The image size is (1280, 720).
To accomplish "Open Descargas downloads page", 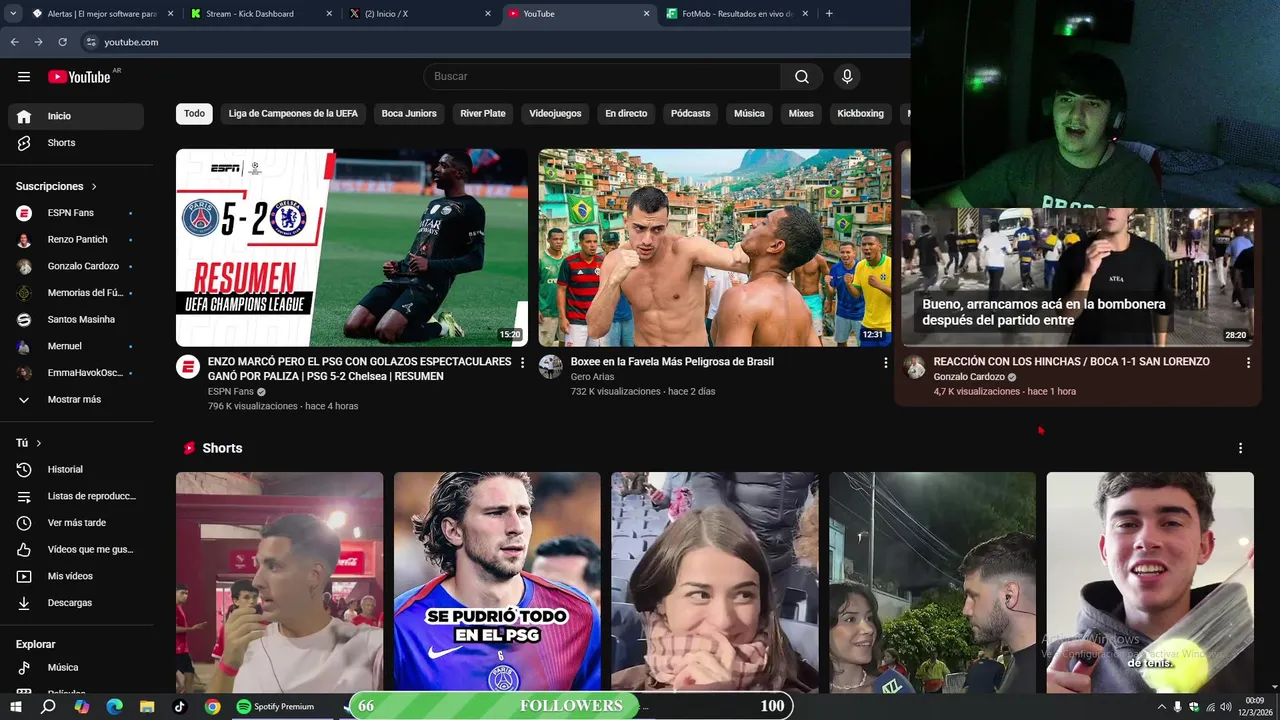I will [76, 603].
